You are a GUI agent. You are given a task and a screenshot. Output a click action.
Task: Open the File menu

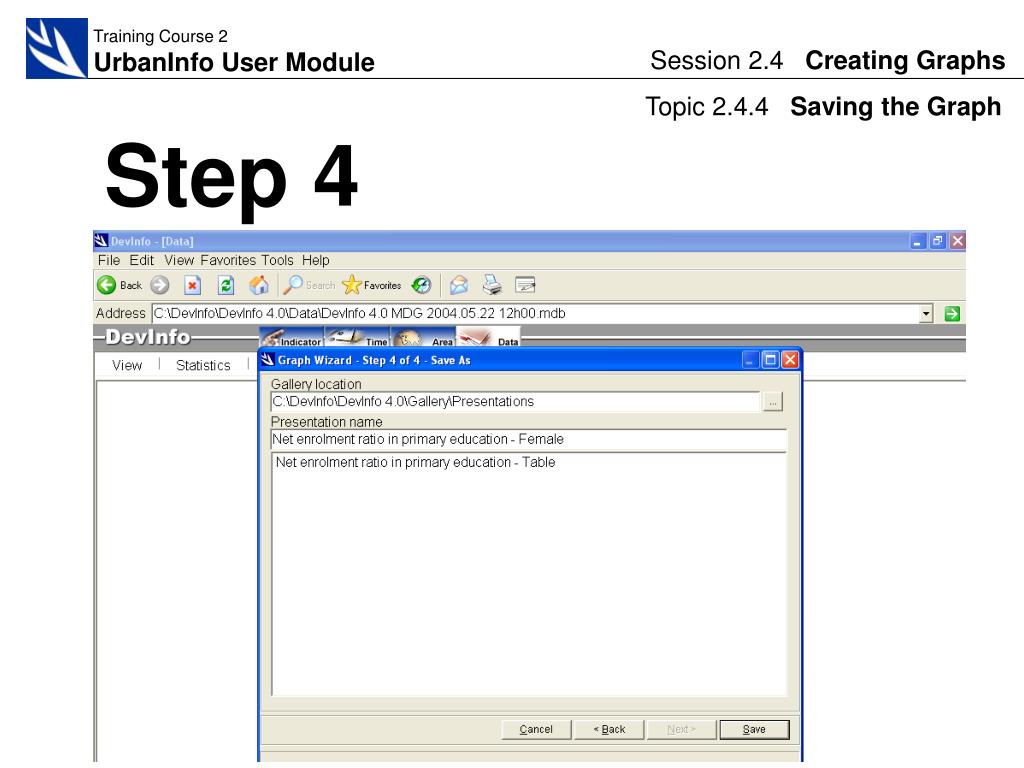109,260
